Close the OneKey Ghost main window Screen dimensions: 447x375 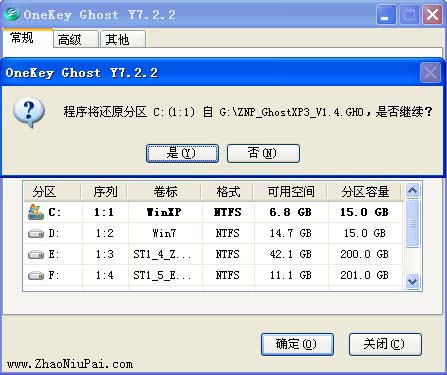point(432,15)
